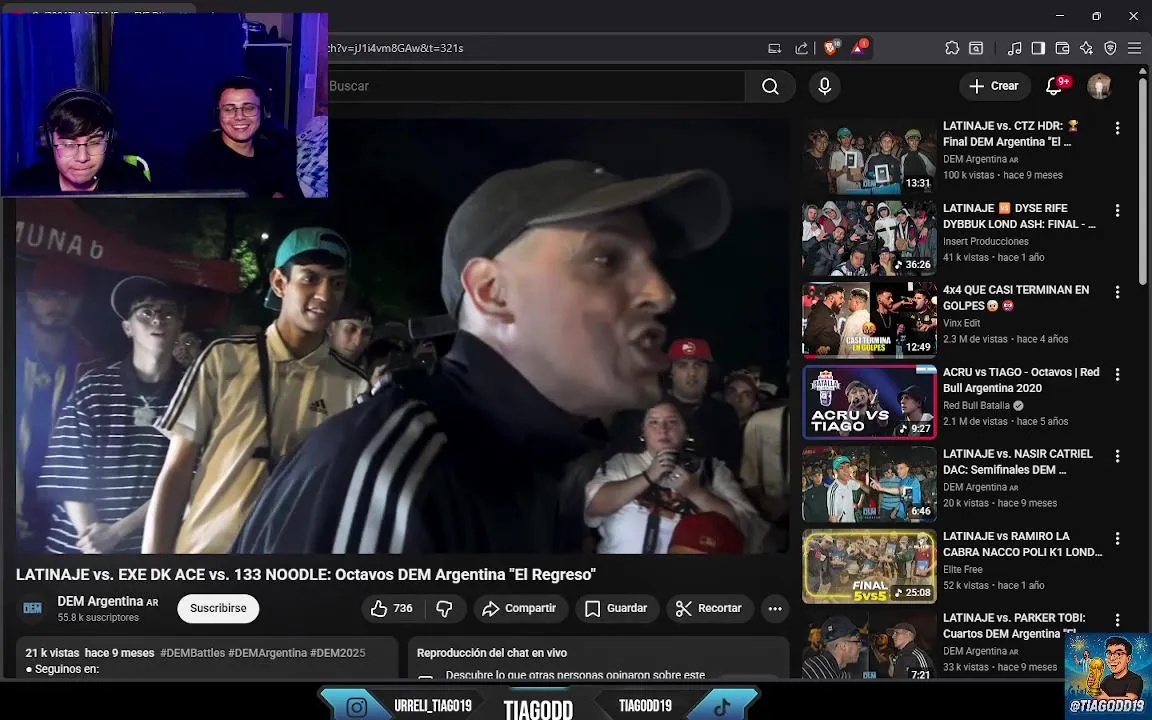
Task: Open the Brave Rewards triangle icon
Action: pos(859,48)
